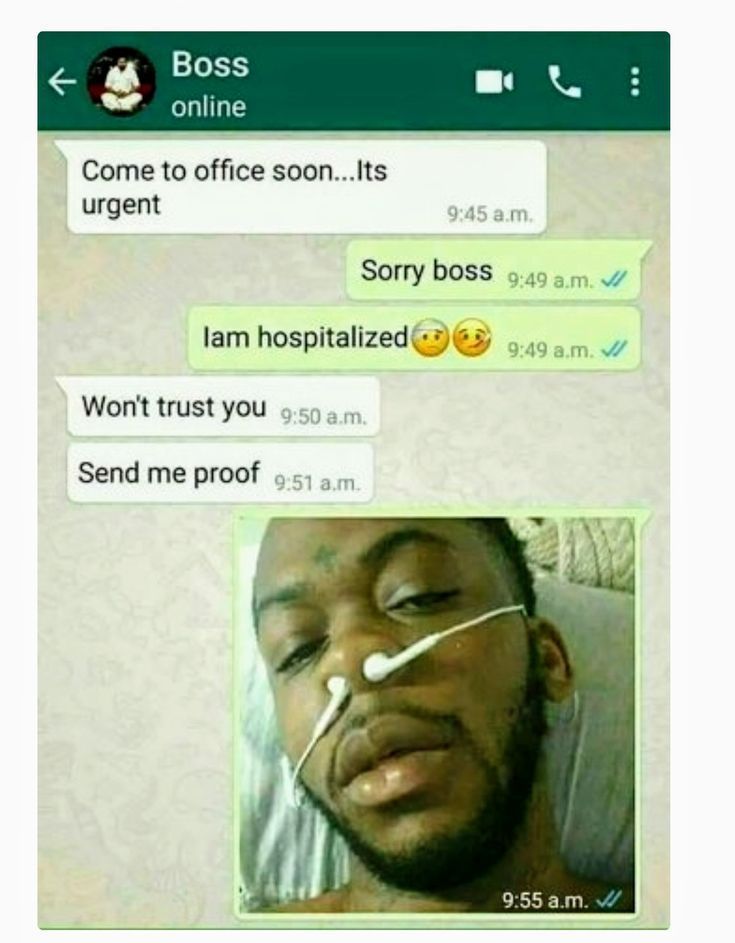Tap the 9:45 a.m. timestamp

pos(490,213)
